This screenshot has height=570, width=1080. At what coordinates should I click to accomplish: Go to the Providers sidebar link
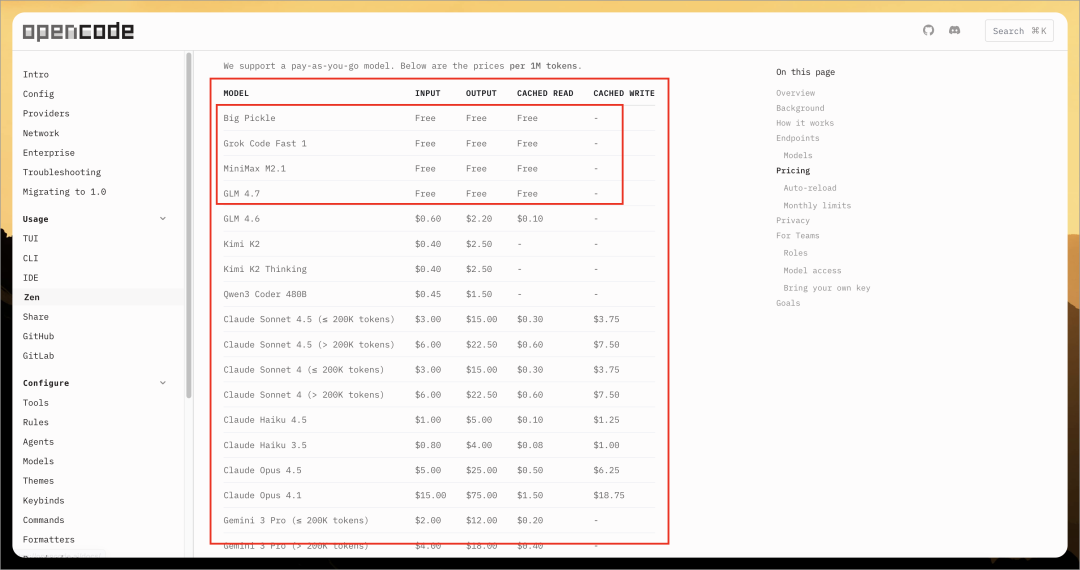tap(46, 114)
